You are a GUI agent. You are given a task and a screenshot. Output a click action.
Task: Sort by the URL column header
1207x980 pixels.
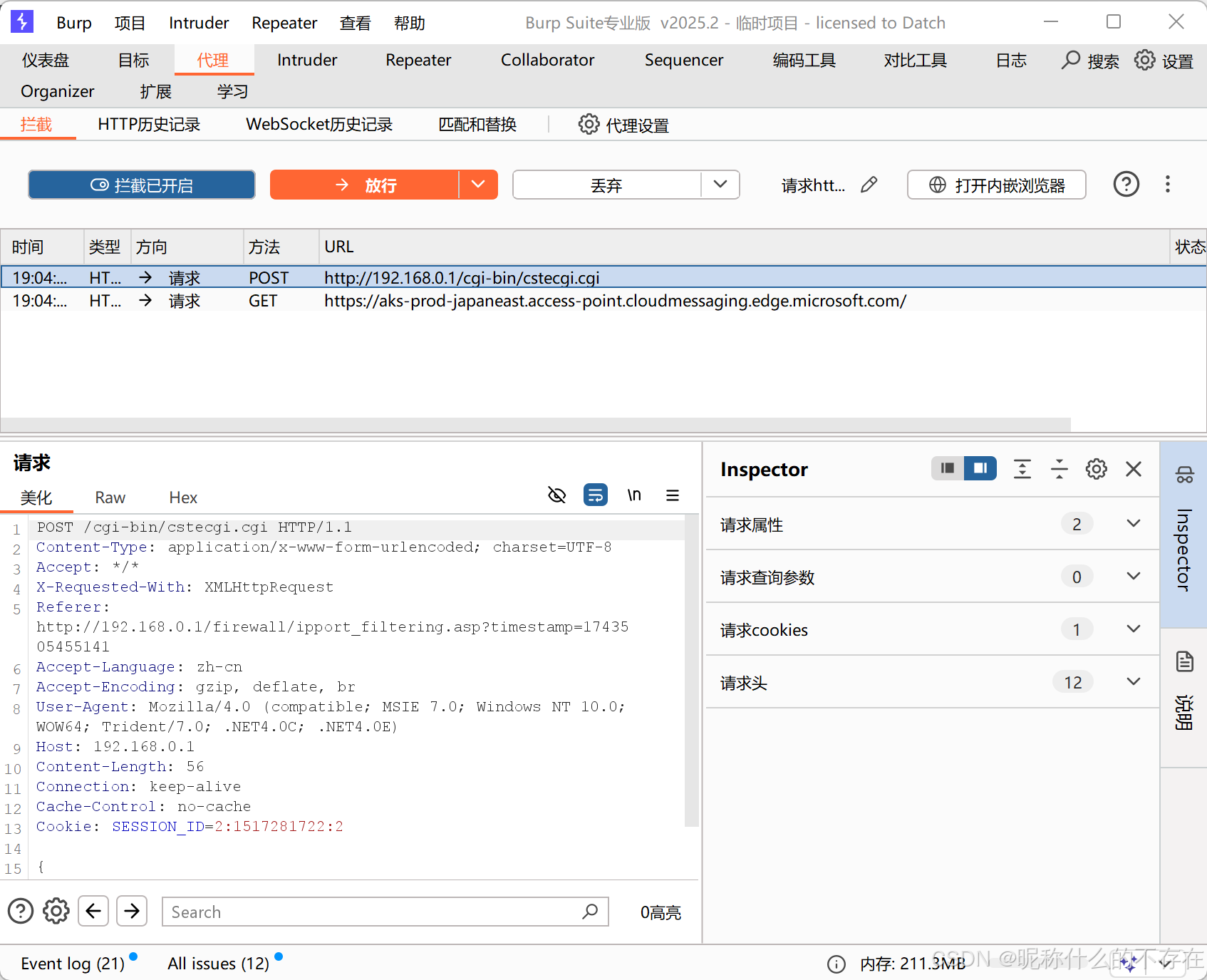[744, 247]
